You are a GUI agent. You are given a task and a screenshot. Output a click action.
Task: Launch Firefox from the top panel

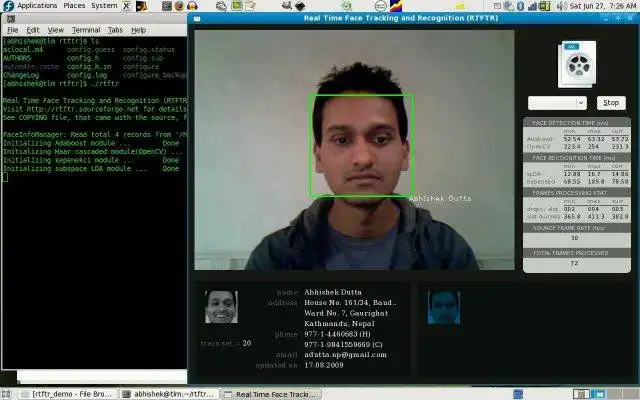click(179, 6)
